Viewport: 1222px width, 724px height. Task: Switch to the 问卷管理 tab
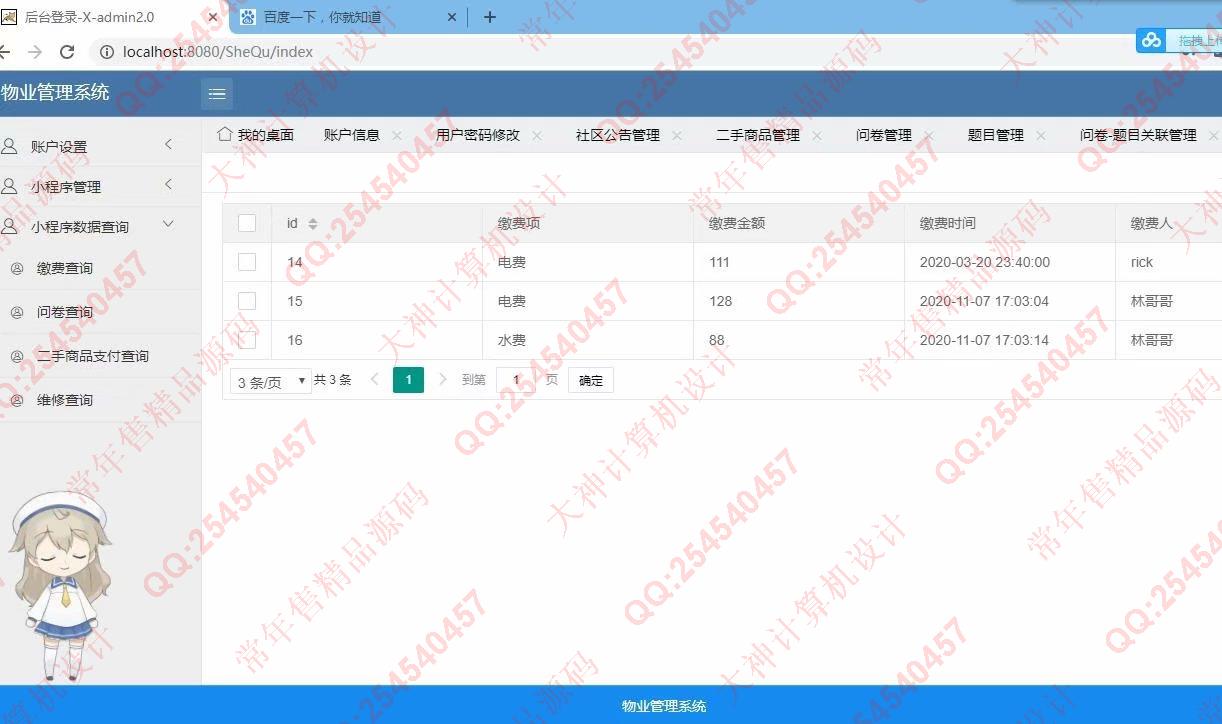(x=884, y=135)
